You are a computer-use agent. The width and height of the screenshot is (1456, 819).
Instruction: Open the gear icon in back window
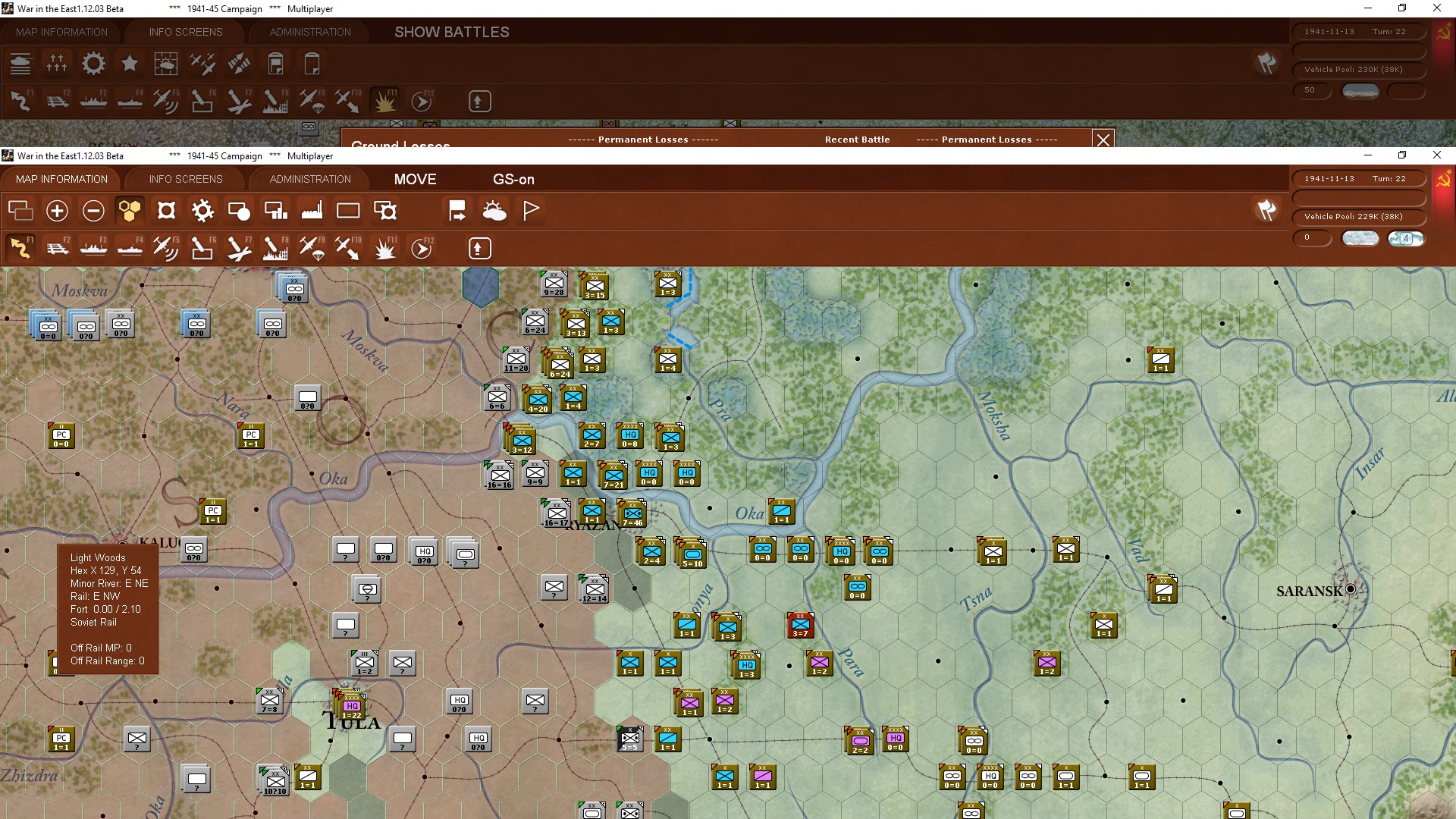tap(93, 64)
